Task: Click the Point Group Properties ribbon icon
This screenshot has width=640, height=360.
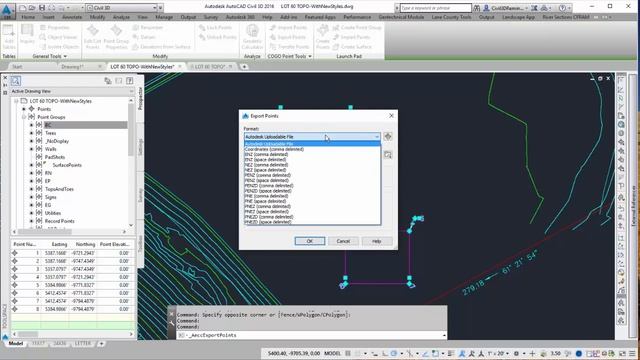Action: point(116,37)
